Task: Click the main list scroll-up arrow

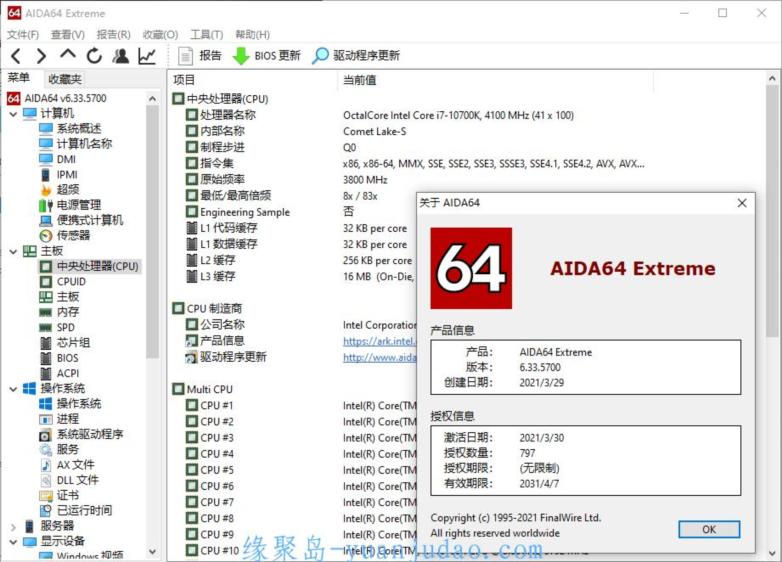Action: coord(772,79)
